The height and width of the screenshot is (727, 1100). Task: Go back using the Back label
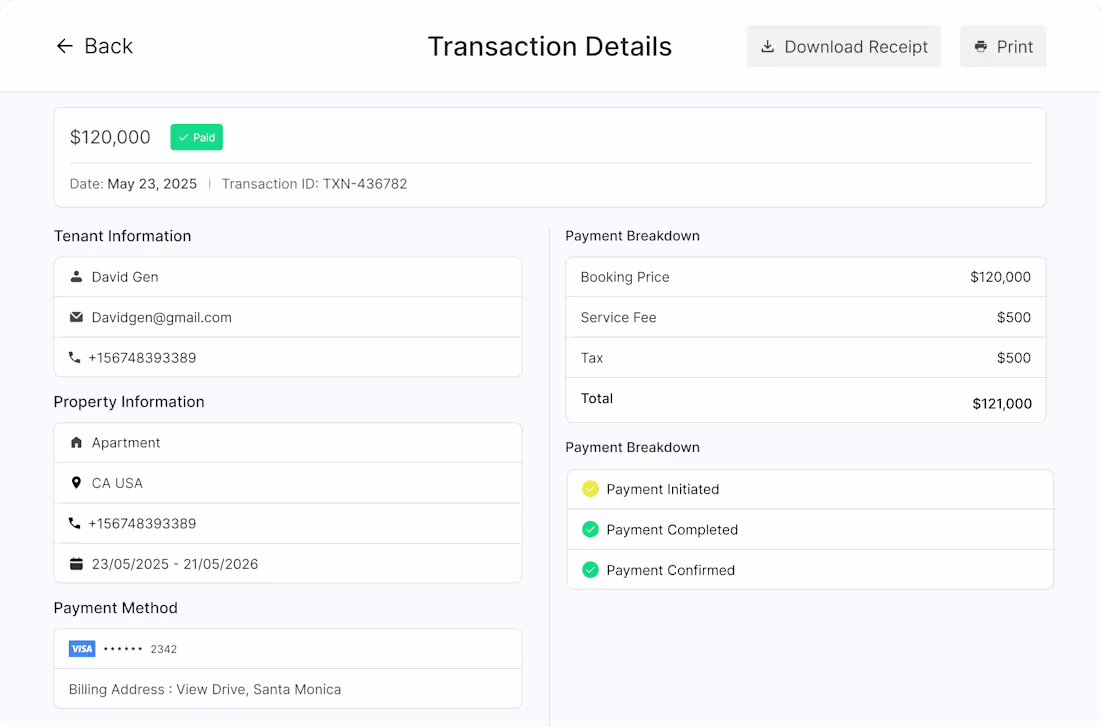click(108, 46)
